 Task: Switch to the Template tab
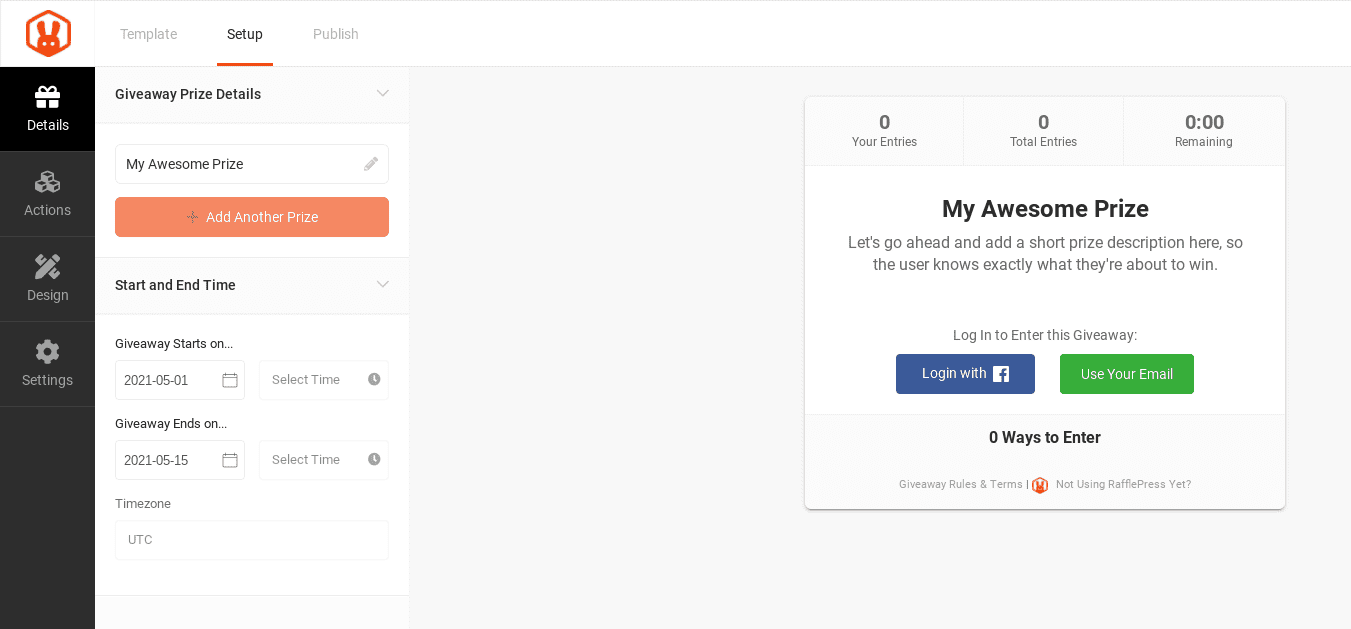click(x=148, y=33)
